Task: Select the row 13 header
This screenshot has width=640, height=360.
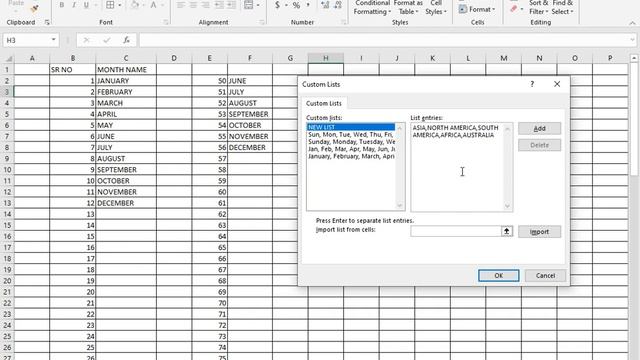Action: [7, 203]
